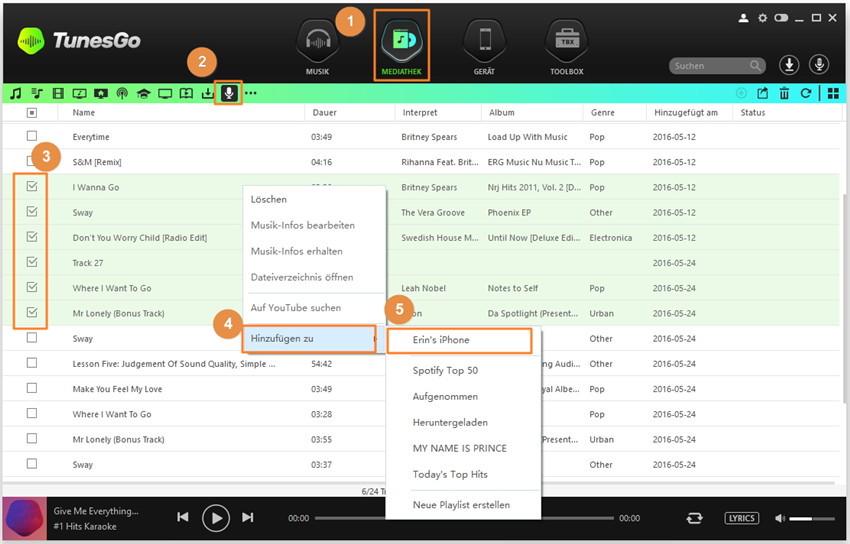Skip to next track

[x=248, y=517]
